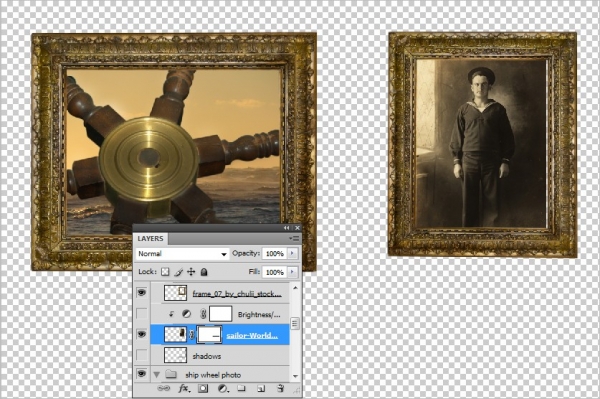Screen dimensions: 600x399
Task: Show the shadows layer
Action: (x=142, y=355)
